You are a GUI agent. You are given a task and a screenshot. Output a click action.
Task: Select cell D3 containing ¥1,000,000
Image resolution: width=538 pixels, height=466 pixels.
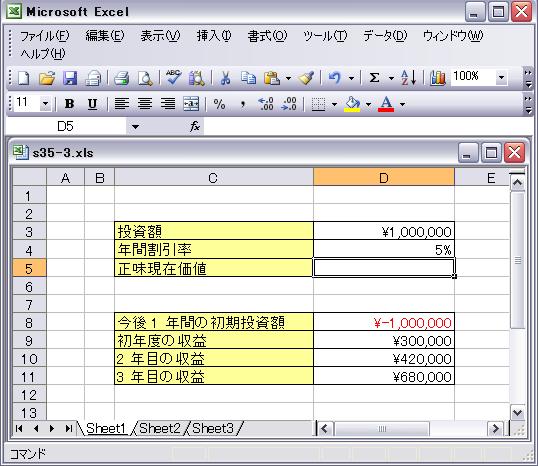click(x=384, y=231)
